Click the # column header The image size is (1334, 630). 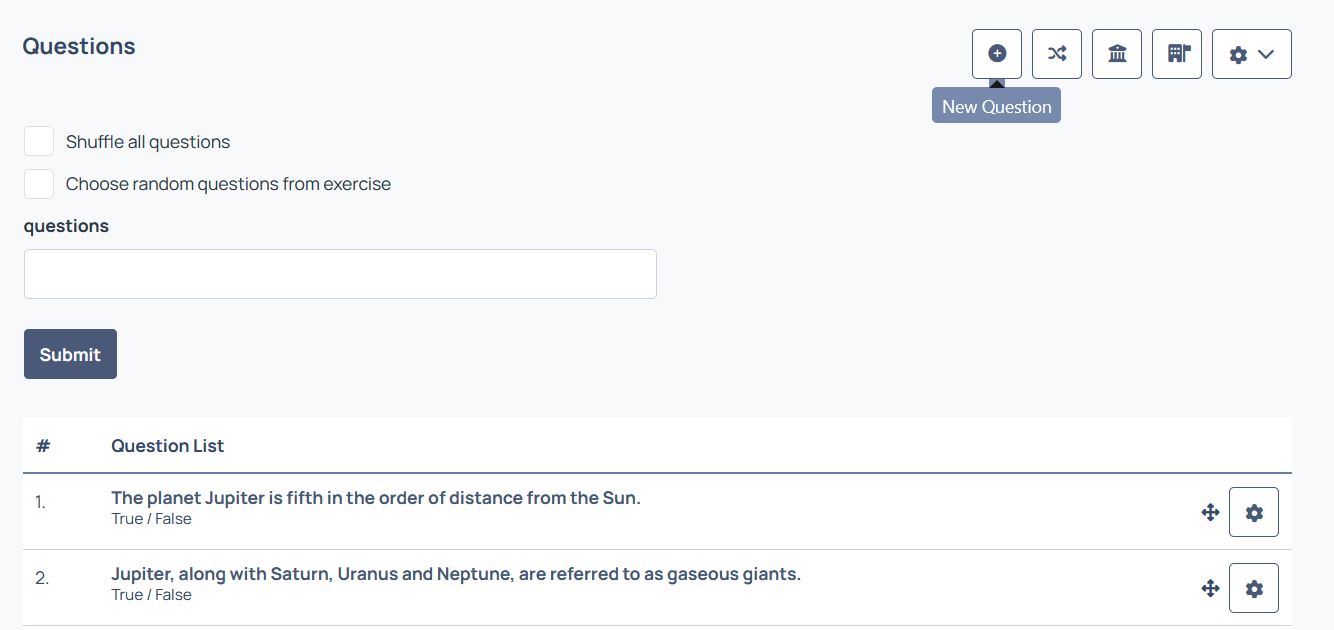point(43,446)
